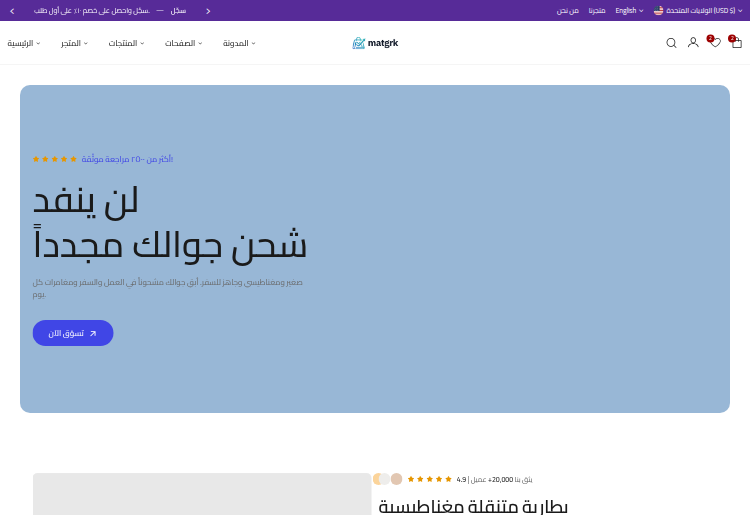The height and width of the screenshot is (515, 750).
Task: Click the متجرنا link
Action: click(597, 11)
